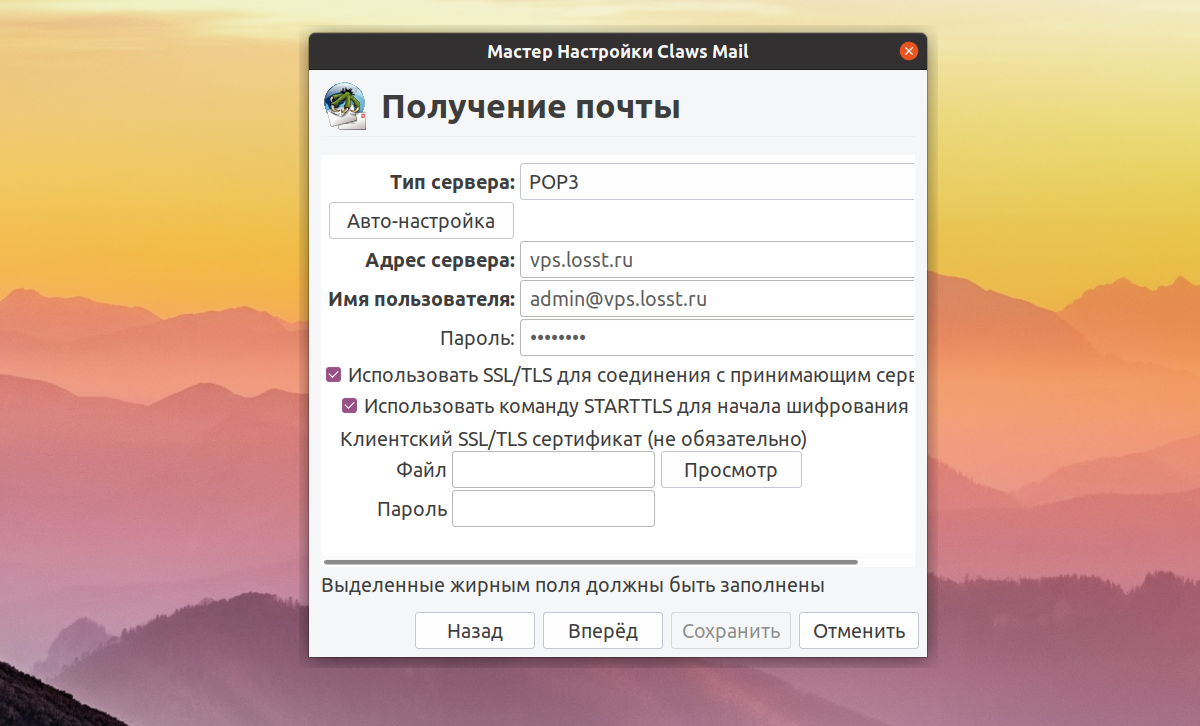The height and width of the screenshot is (726, 1200).
Task: Click the certificate Файл input field
Action: pos(554,470)
